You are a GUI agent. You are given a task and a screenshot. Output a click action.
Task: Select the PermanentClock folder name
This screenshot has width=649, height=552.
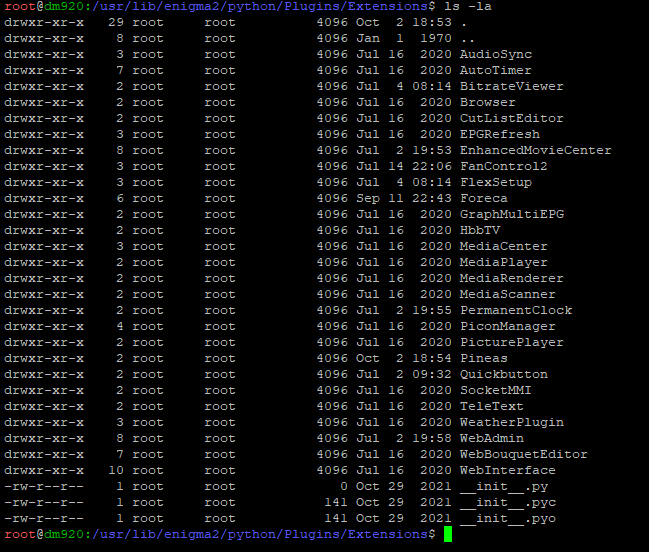(x=515, y=310)
